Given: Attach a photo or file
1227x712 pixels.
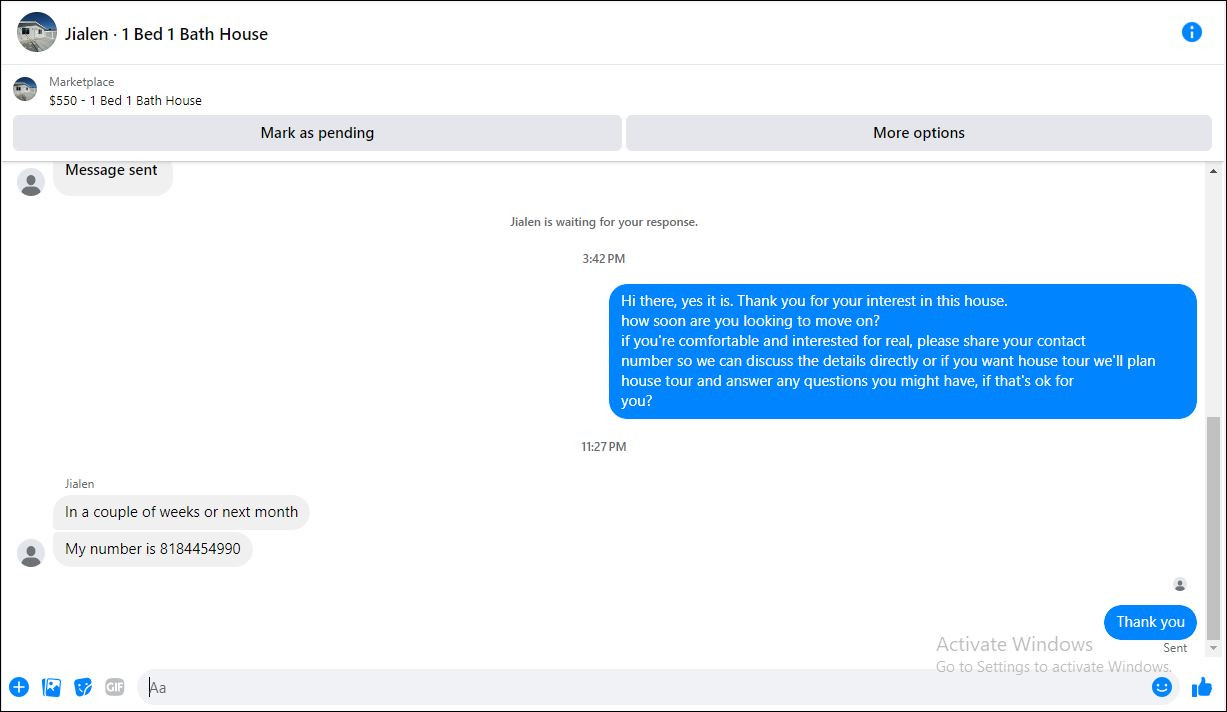Looking at the screenshot, I should point(52,687).
